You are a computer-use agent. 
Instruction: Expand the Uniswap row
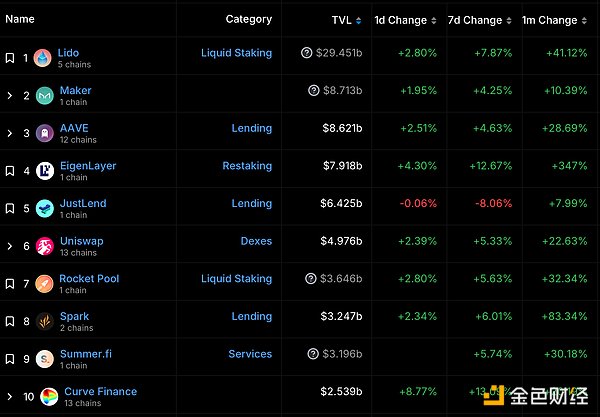click(x=9, y=246)
